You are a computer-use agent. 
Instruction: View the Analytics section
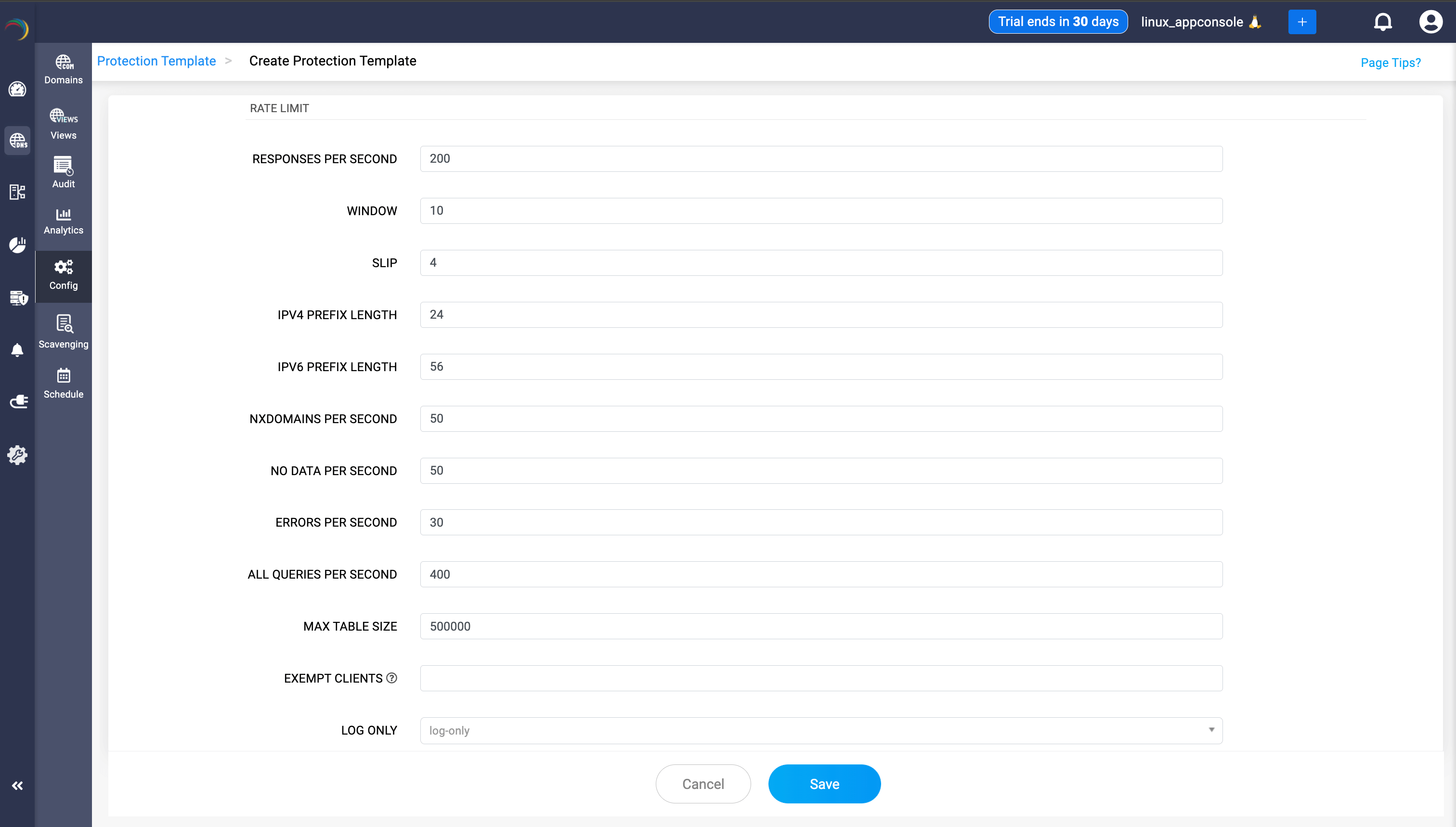tap(63, 221)
